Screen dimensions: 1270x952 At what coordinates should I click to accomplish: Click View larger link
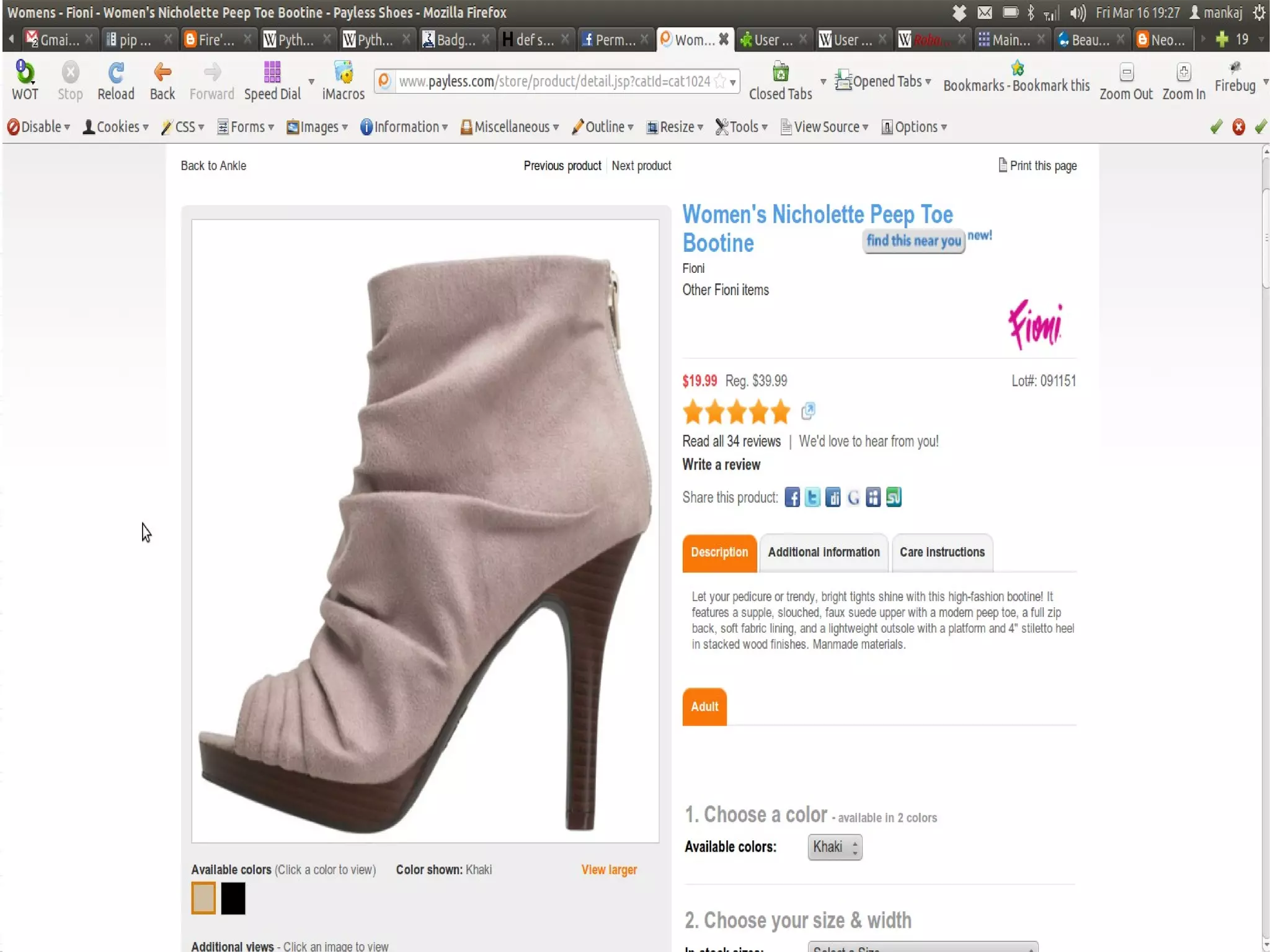click(x=609, y=870)
